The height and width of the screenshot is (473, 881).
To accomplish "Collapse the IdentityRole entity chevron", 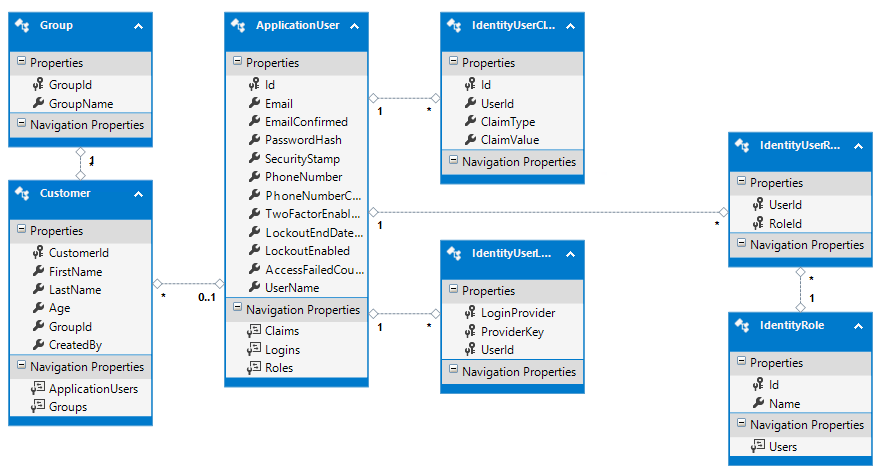I will point(857,327).
